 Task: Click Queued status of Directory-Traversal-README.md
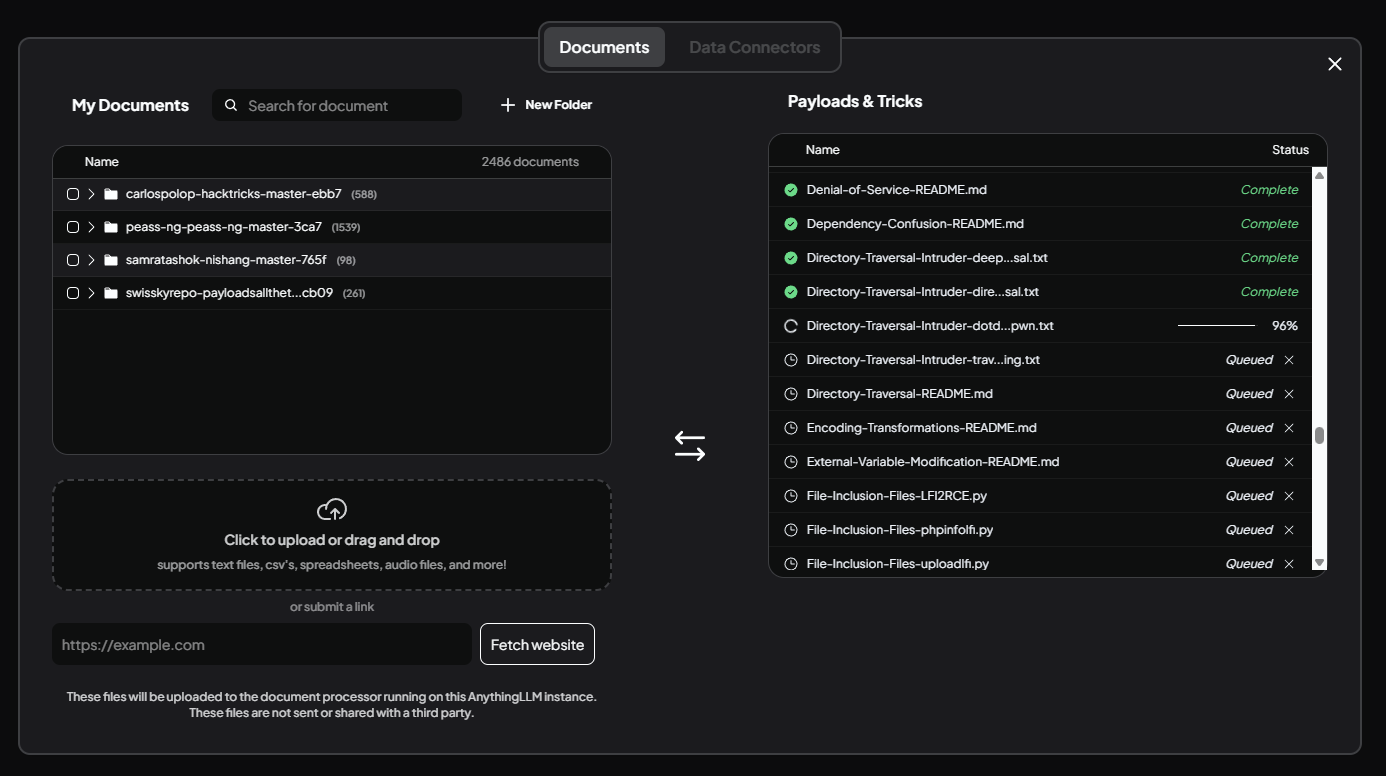click(1249, 394)
